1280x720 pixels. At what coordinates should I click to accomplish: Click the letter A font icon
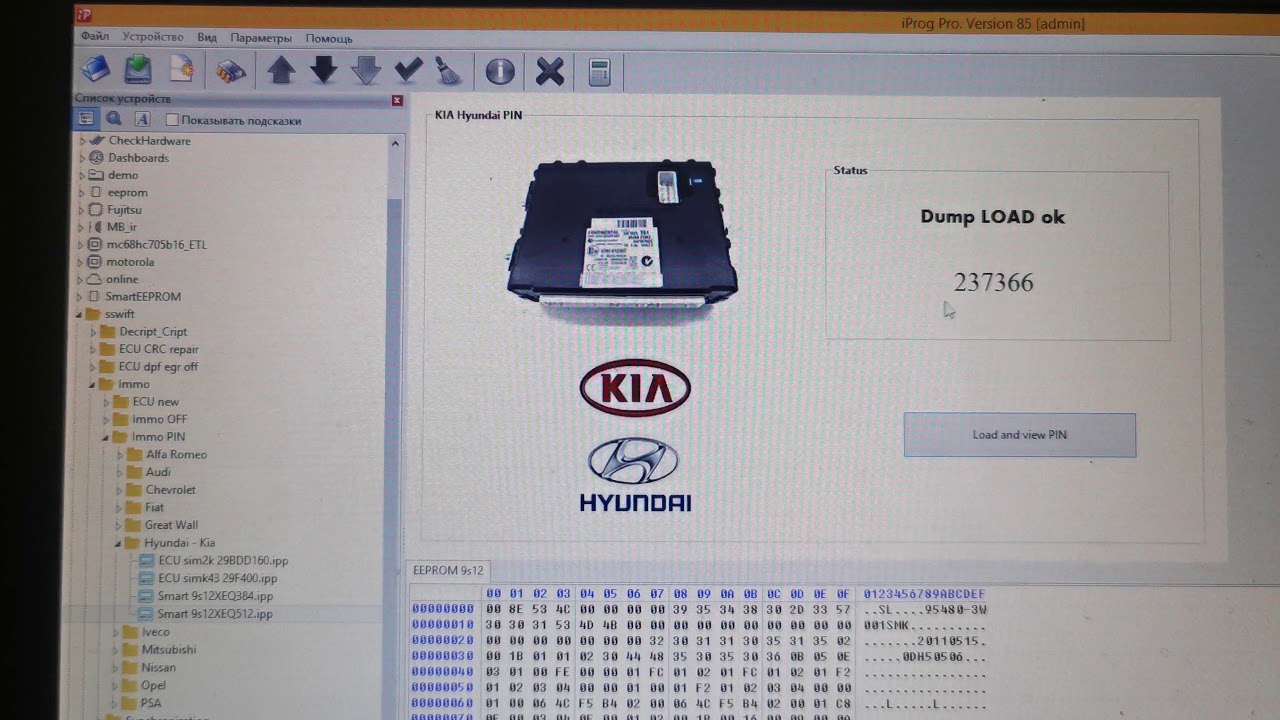tap(142, 118)
